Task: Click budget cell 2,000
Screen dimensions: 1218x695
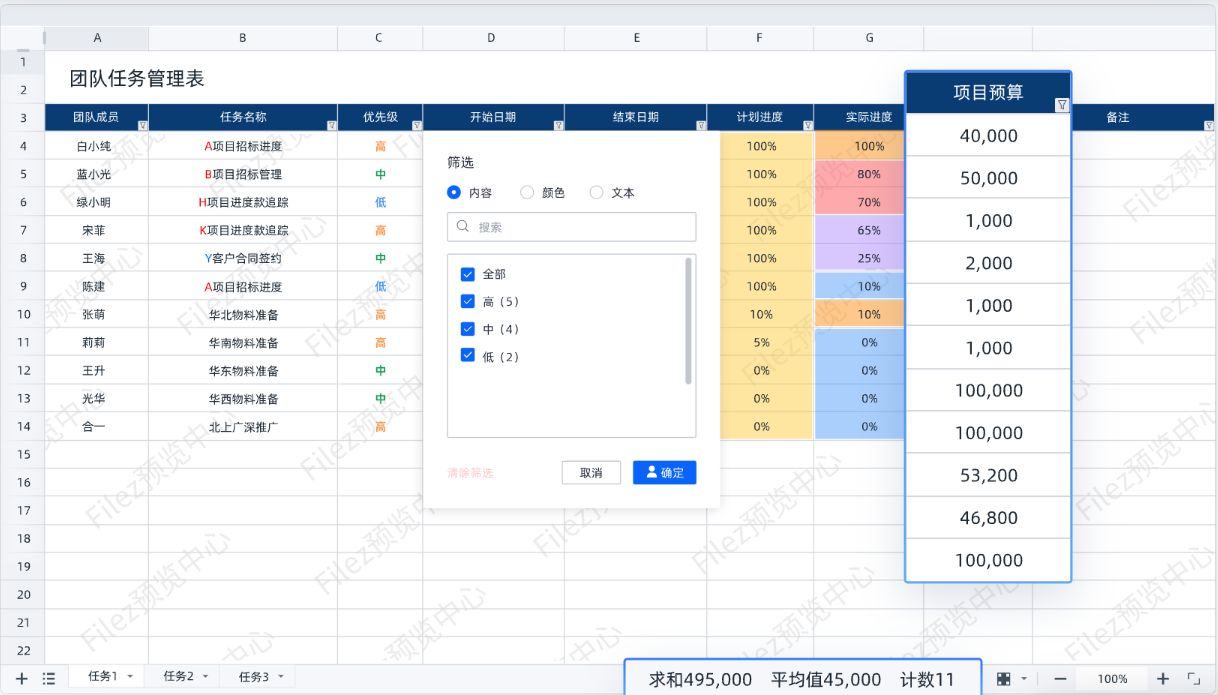Action: click(x=988, y=263)
